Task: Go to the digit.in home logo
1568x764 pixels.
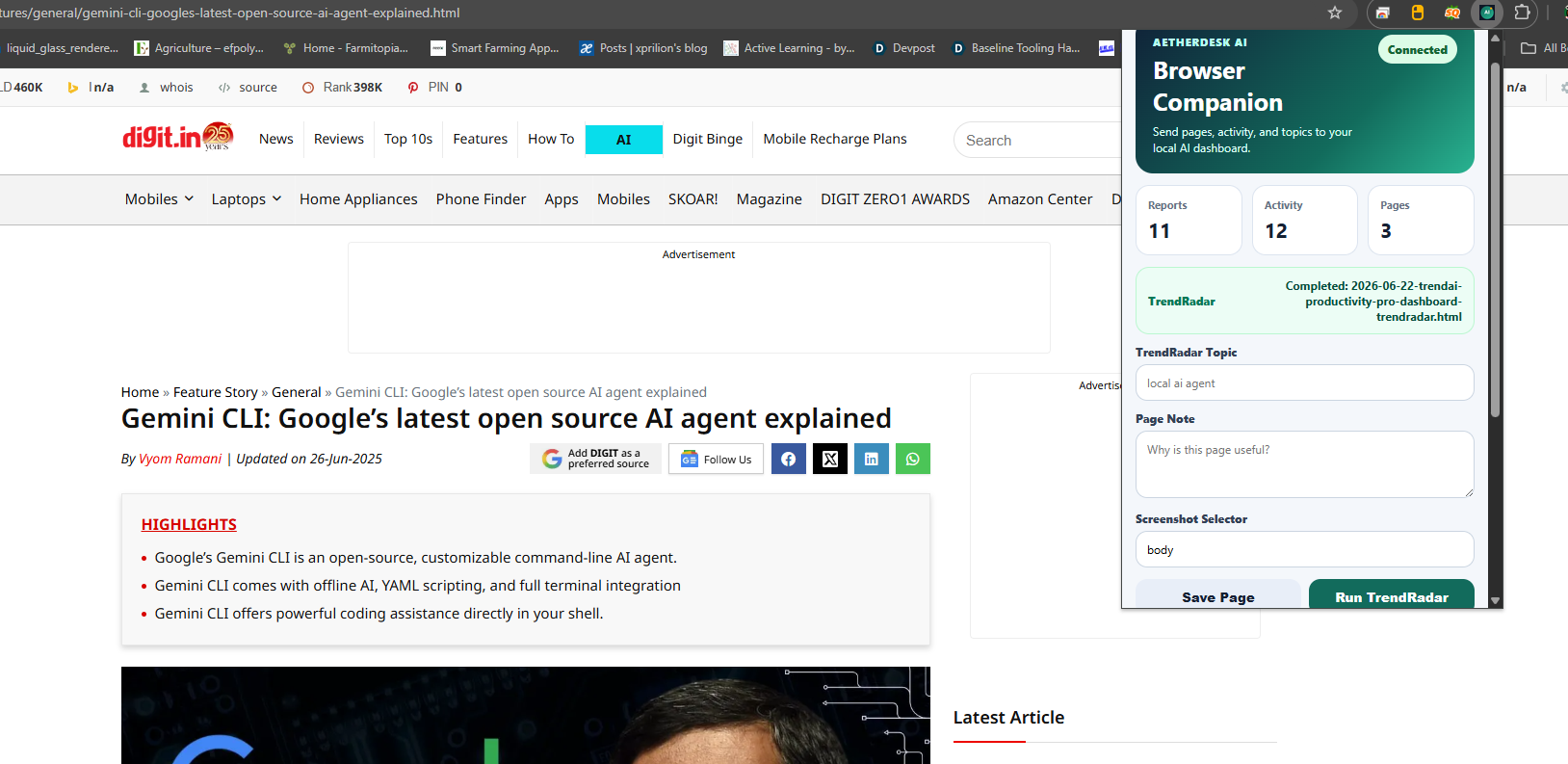Action: [178, 137]
